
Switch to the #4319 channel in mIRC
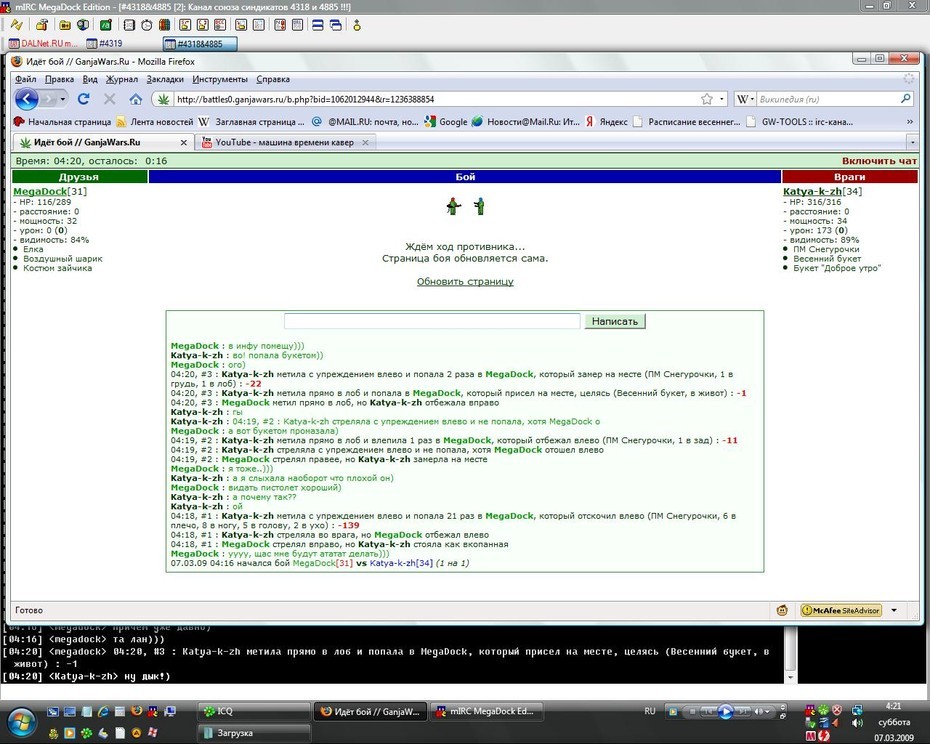(x=105, y=43)
